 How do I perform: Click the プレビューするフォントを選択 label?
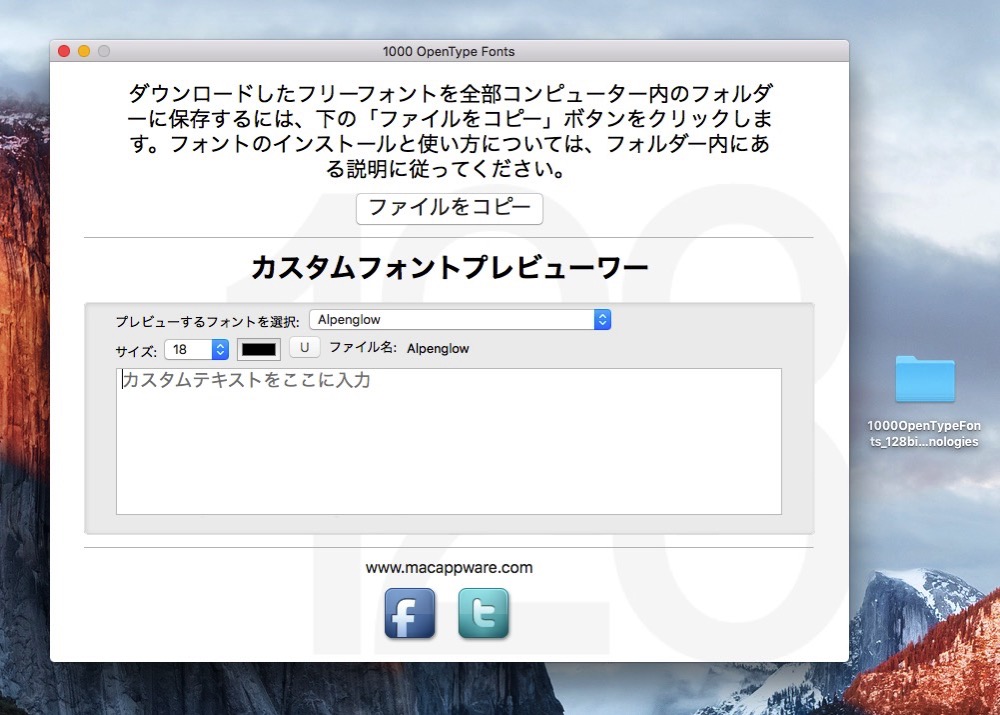(x=207, y=321)
